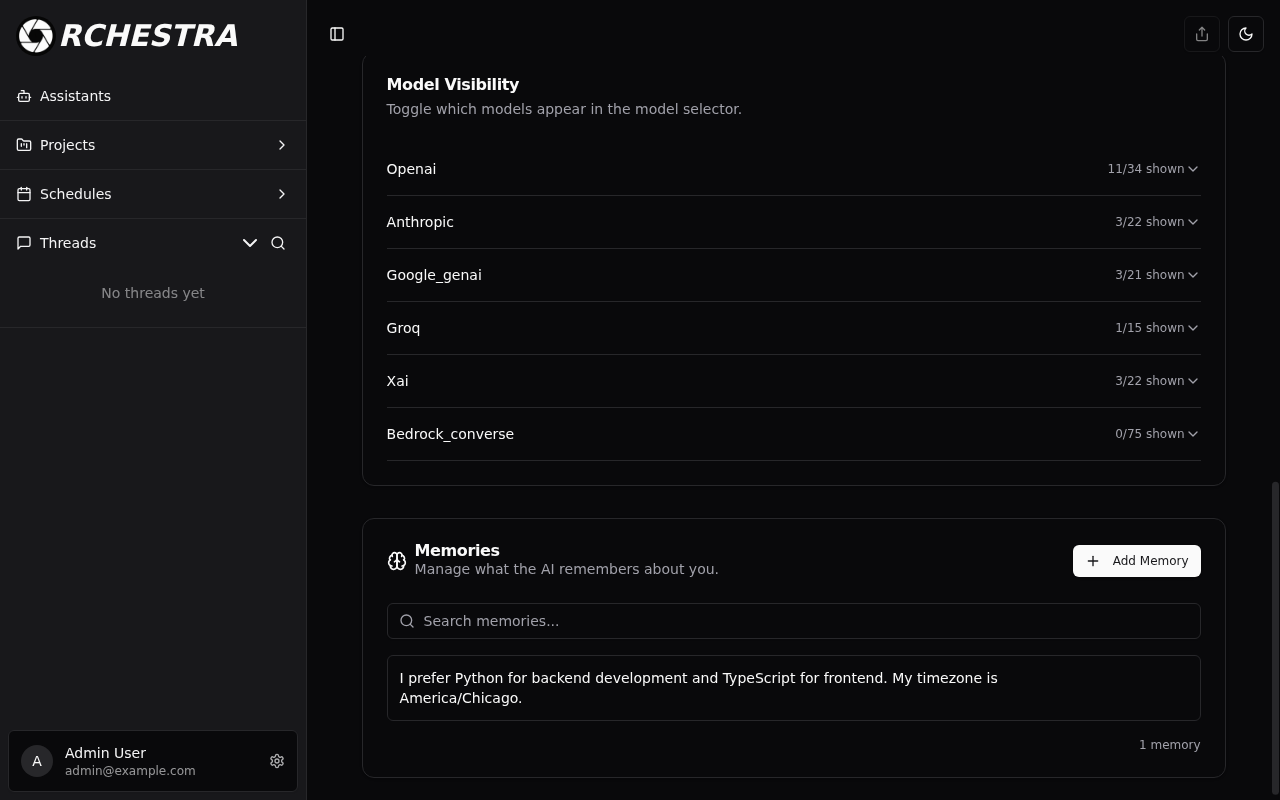Click the page vertical scrollbar
This screenshot has width=1280, height=800.
(1274, 640)
